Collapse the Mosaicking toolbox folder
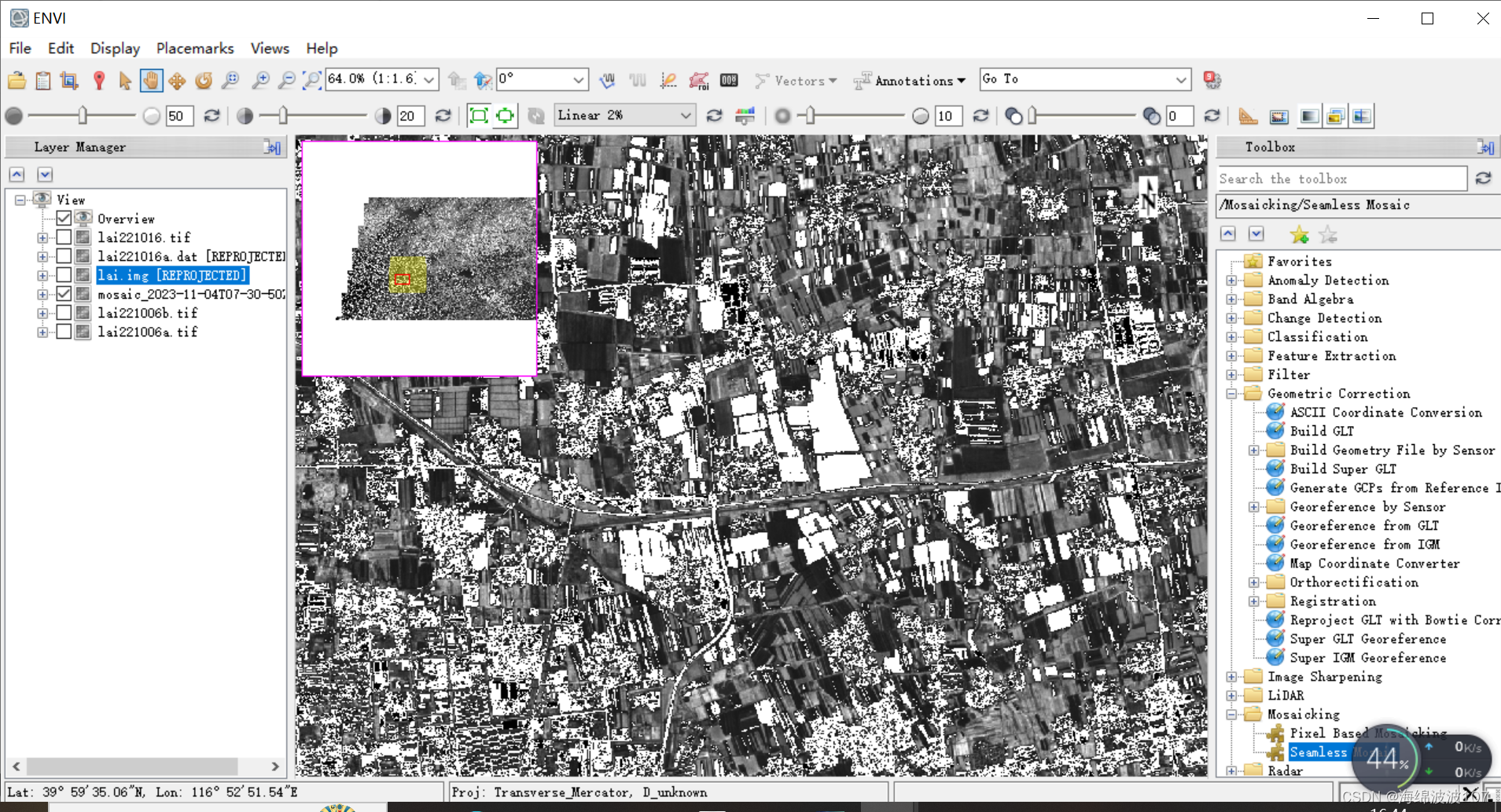The width and height of the screenshot is (1501, 812). pos(1232,715)
